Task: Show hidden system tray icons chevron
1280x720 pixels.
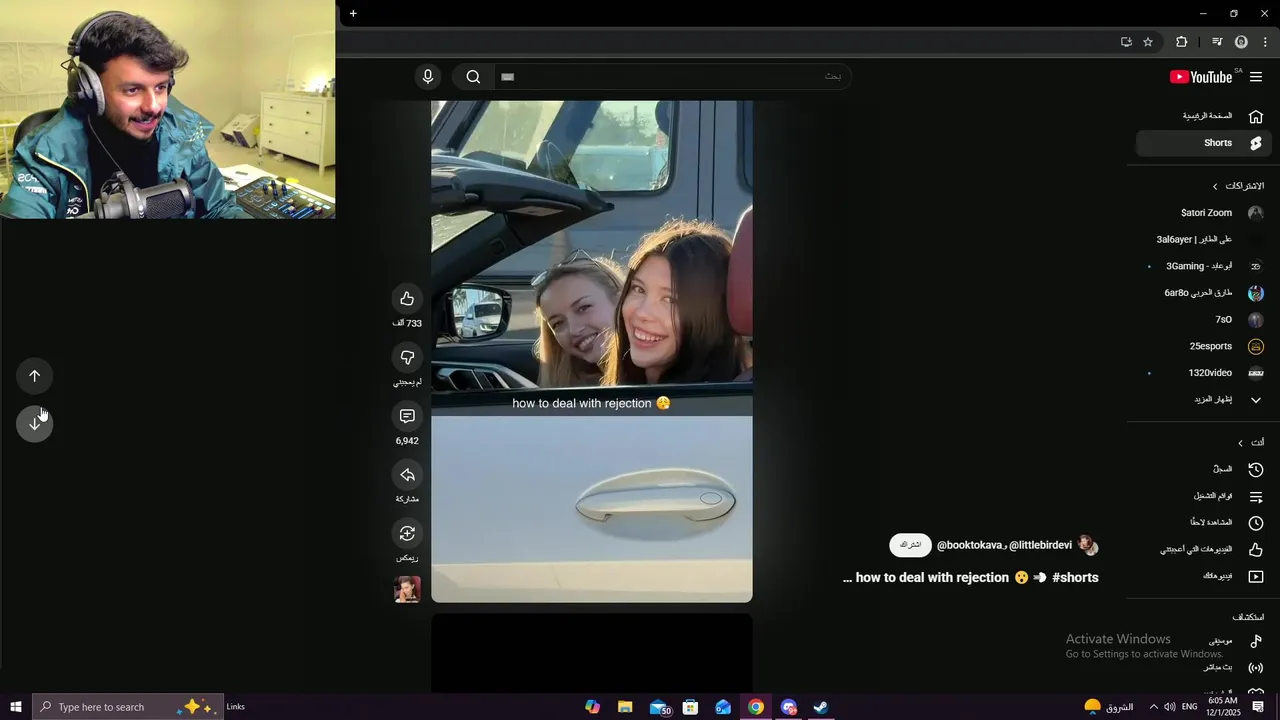Action: tap(1153, 707)
